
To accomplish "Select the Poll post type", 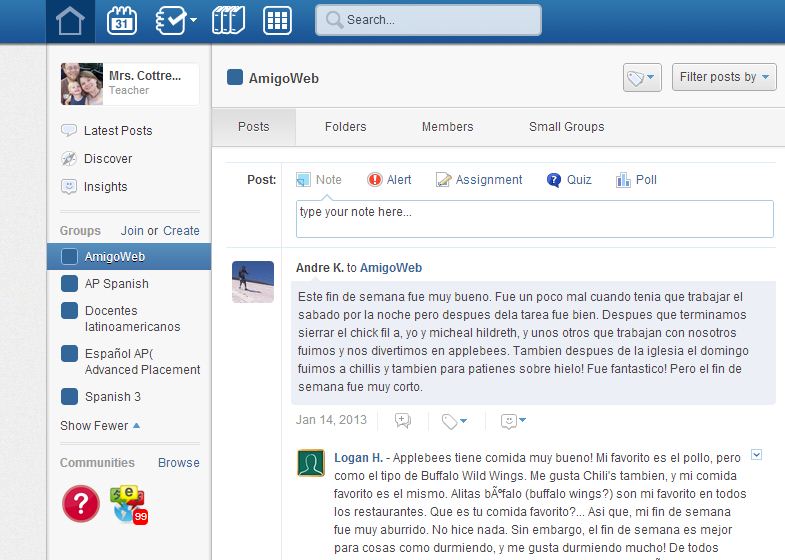I will (635, 180).
